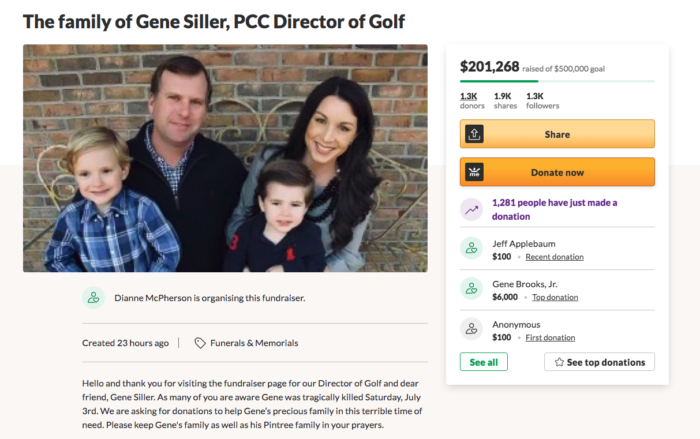Click Jeff Applebaum's donor avatar icon
The width and height of the screenshot is (700, 439).
471,249
